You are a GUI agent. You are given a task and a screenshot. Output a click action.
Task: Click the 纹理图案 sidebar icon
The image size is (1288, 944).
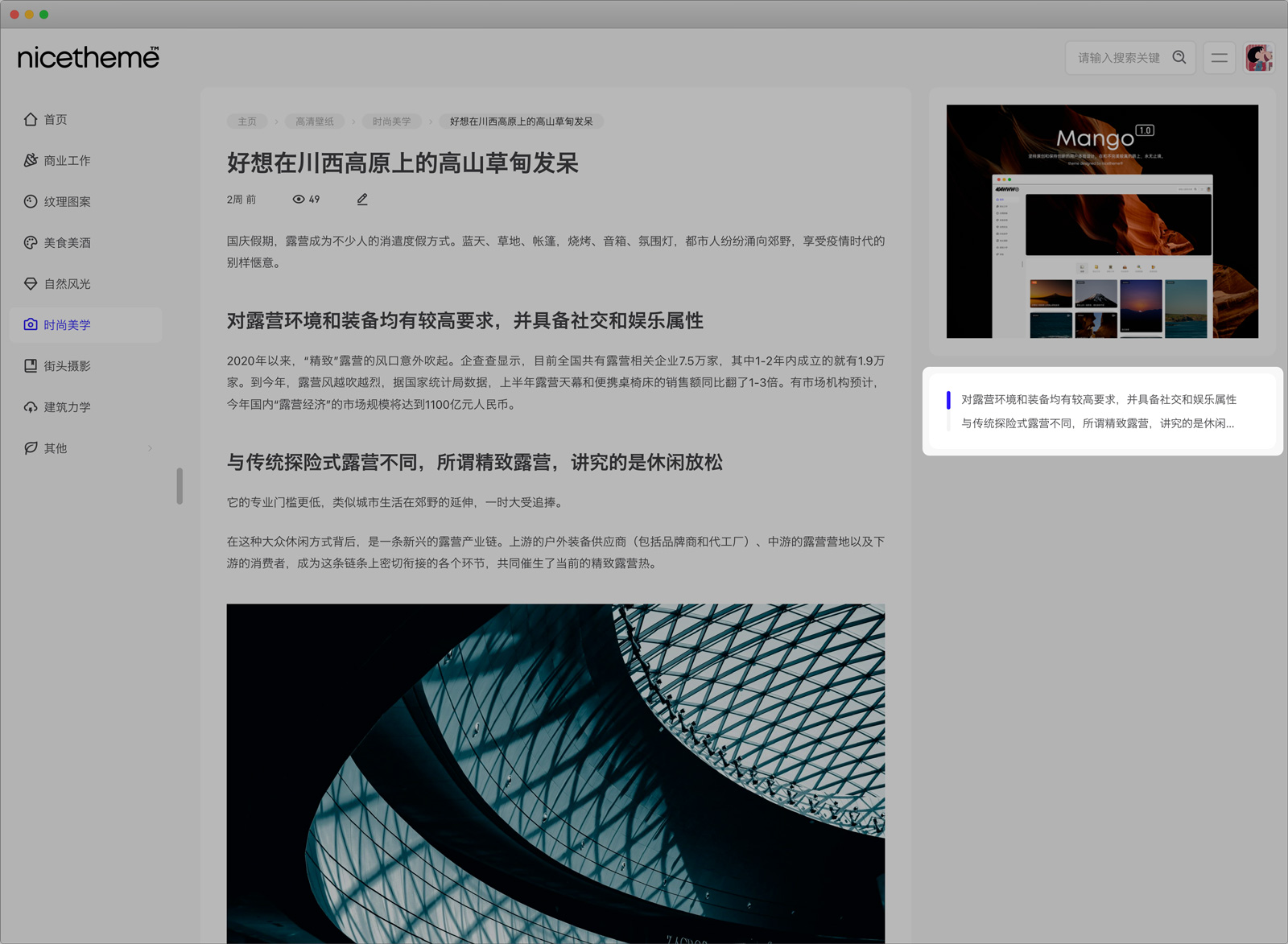click(31, 201)
